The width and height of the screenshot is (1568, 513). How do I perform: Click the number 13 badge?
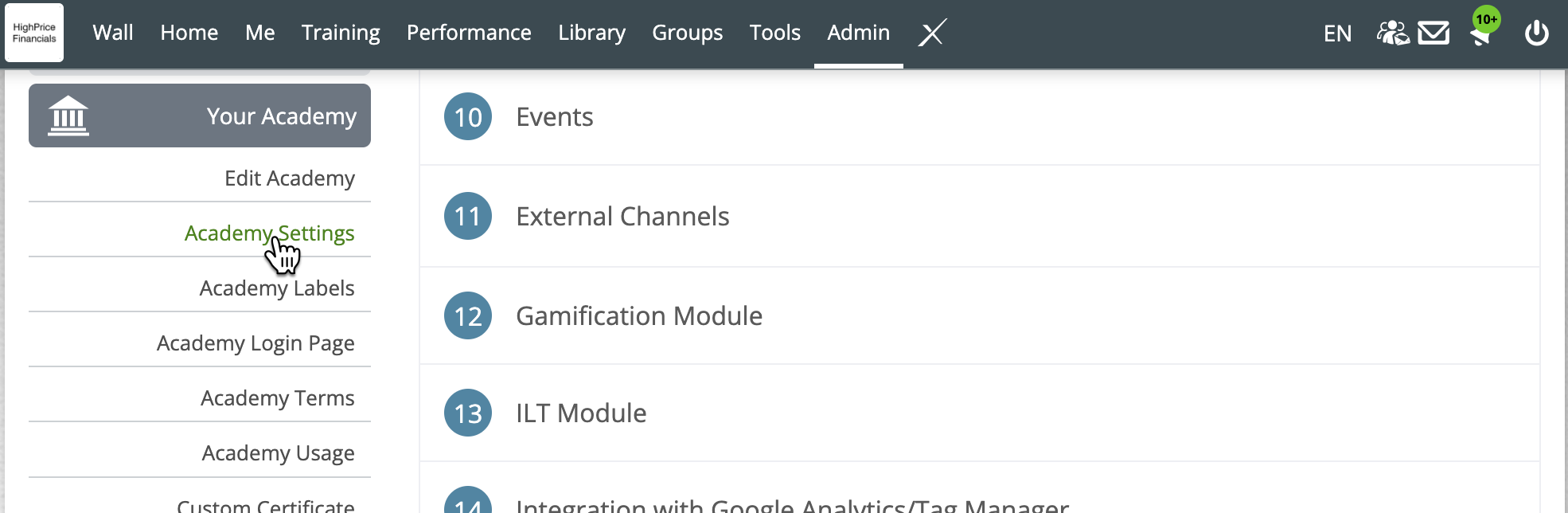[x=468, y=413]
